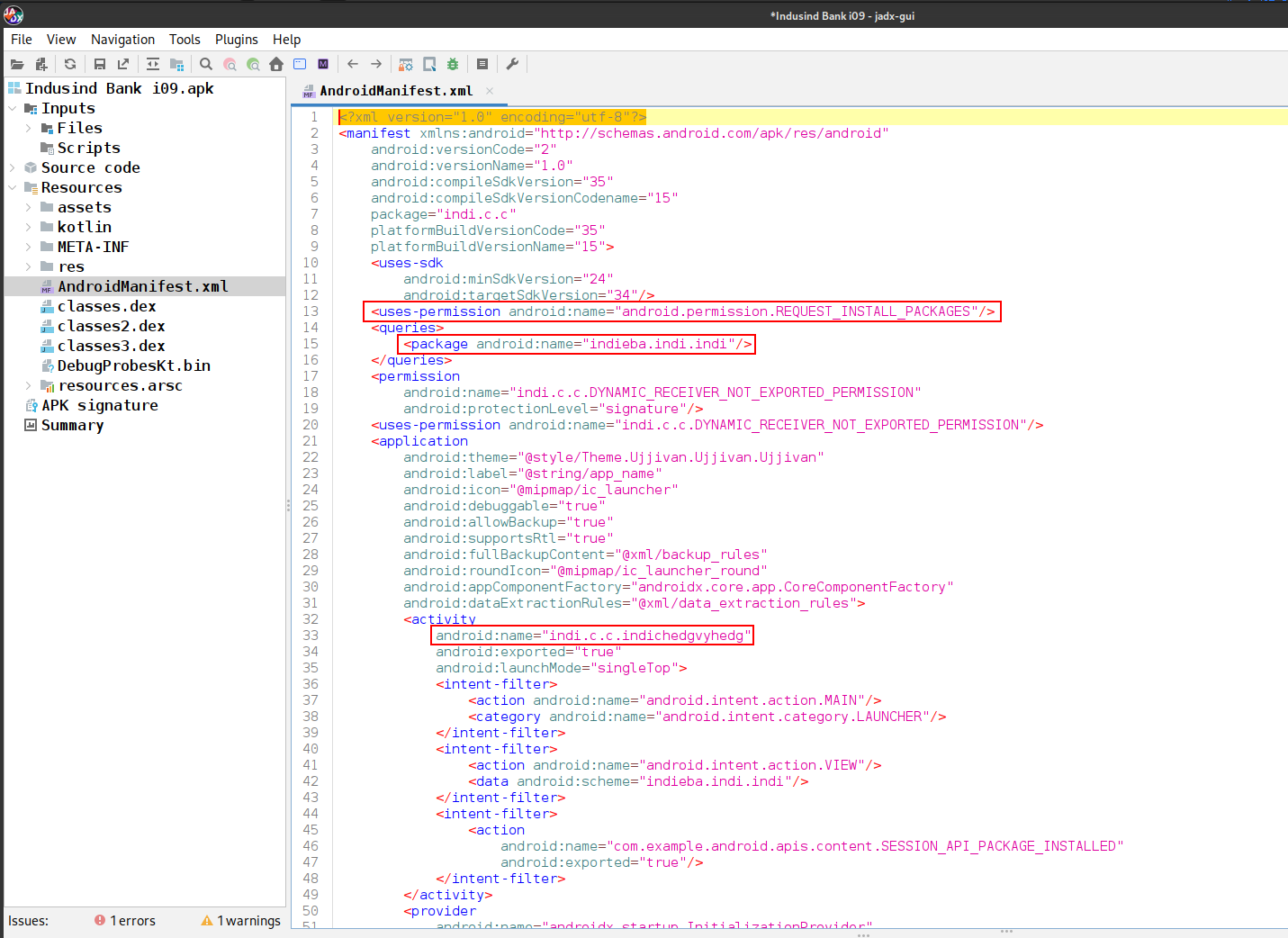Open the File menu

(x=22, y=40)
